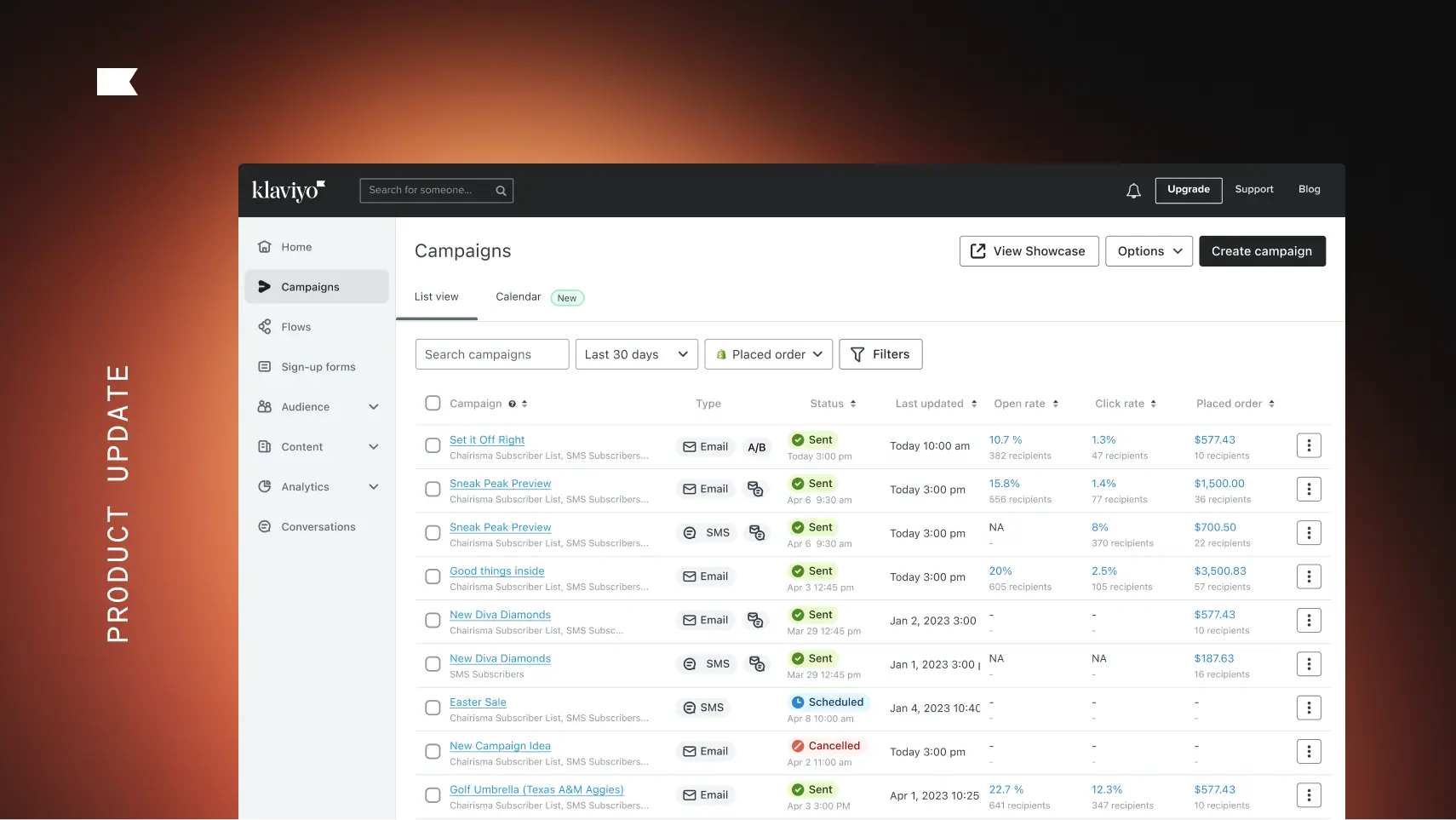Expand the Audience sidebar section
The image size is (1456, 820).
pyautogui.click(x=374, y=407)
